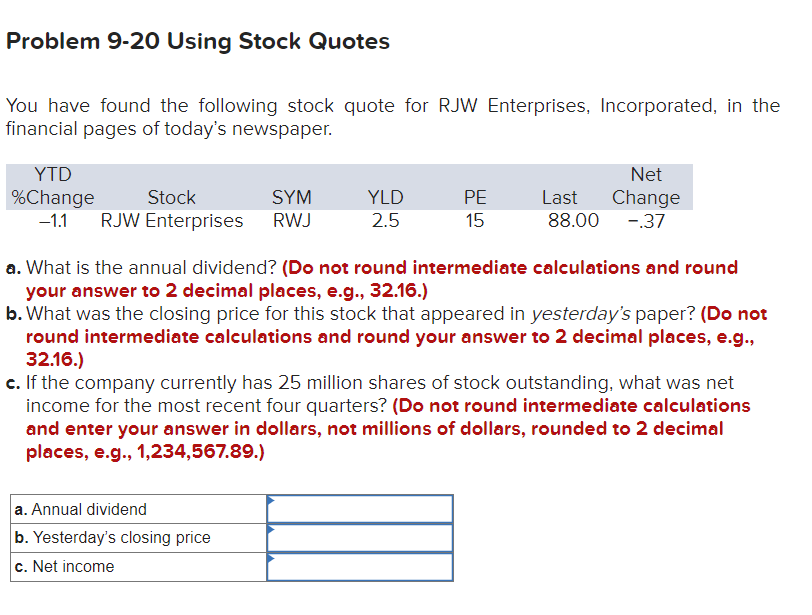
Task: Select the YTD %Change column header
Action: (52, 186)
